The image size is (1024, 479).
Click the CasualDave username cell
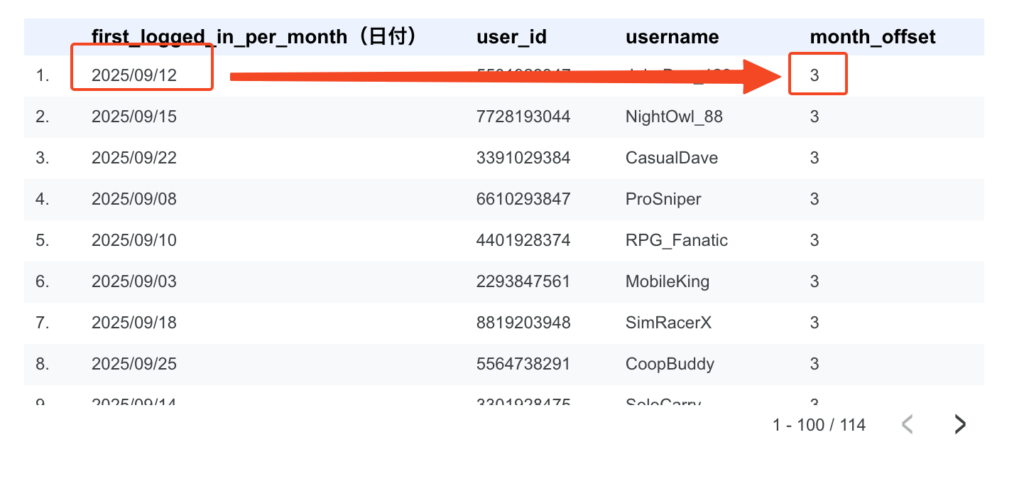pyautogui.click(x=671, y=158)
